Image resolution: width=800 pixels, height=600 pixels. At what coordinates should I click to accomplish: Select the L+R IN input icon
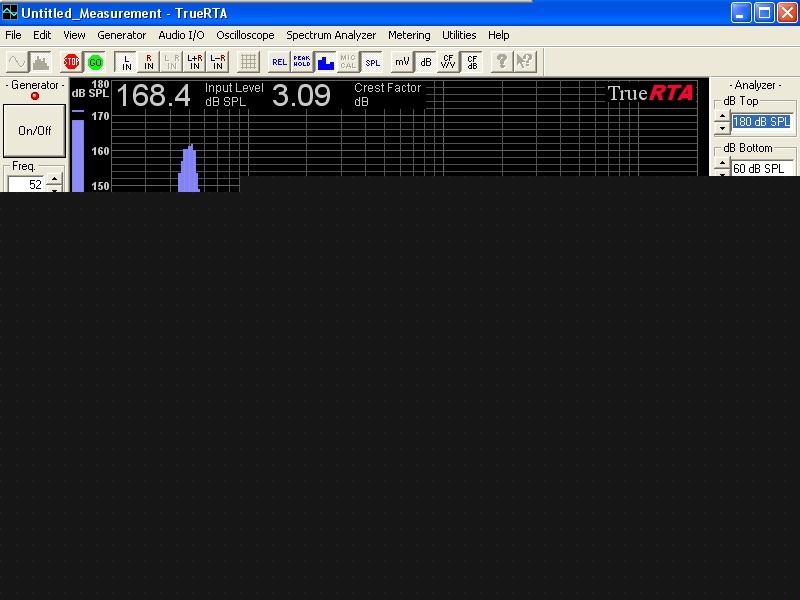[x=195, y=62]
